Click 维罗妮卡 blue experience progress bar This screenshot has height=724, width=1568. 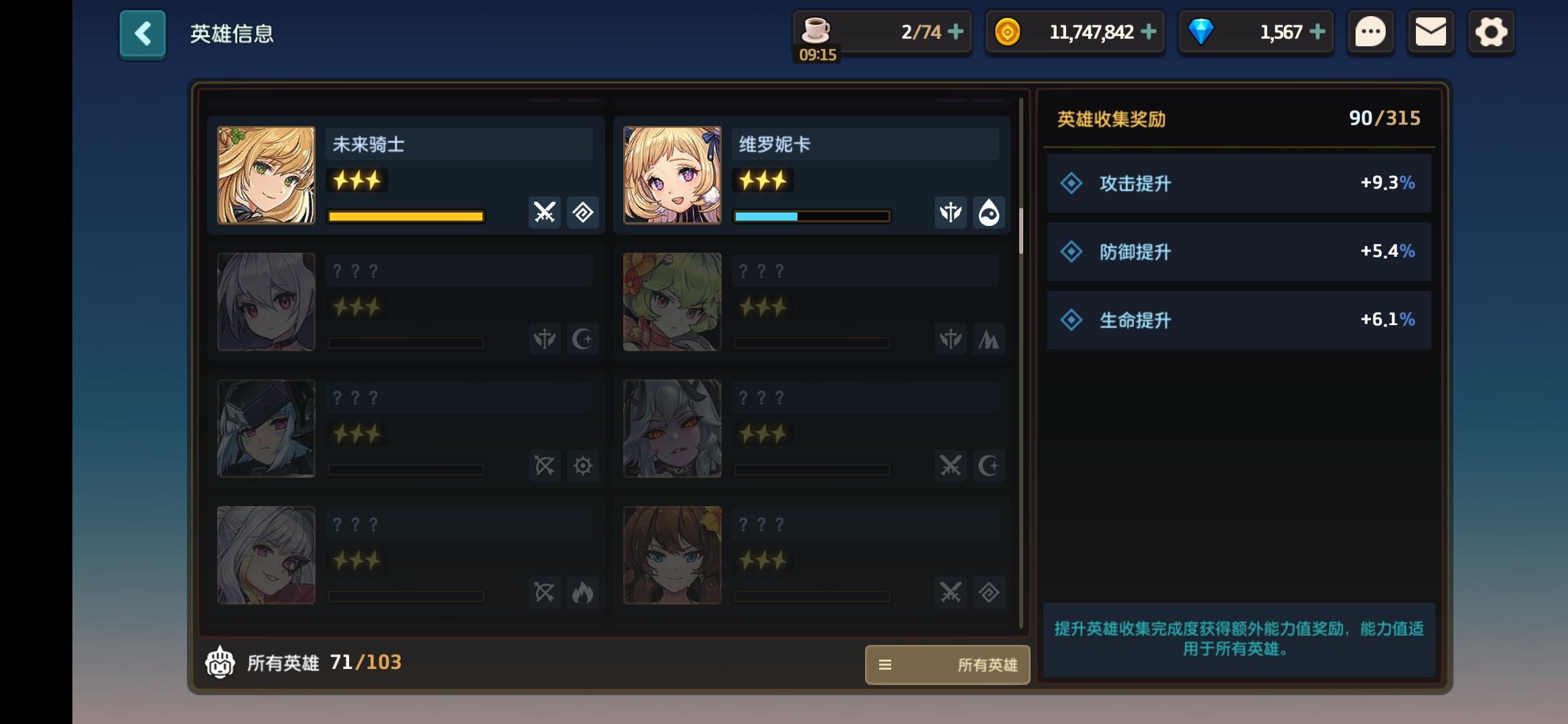812,217
